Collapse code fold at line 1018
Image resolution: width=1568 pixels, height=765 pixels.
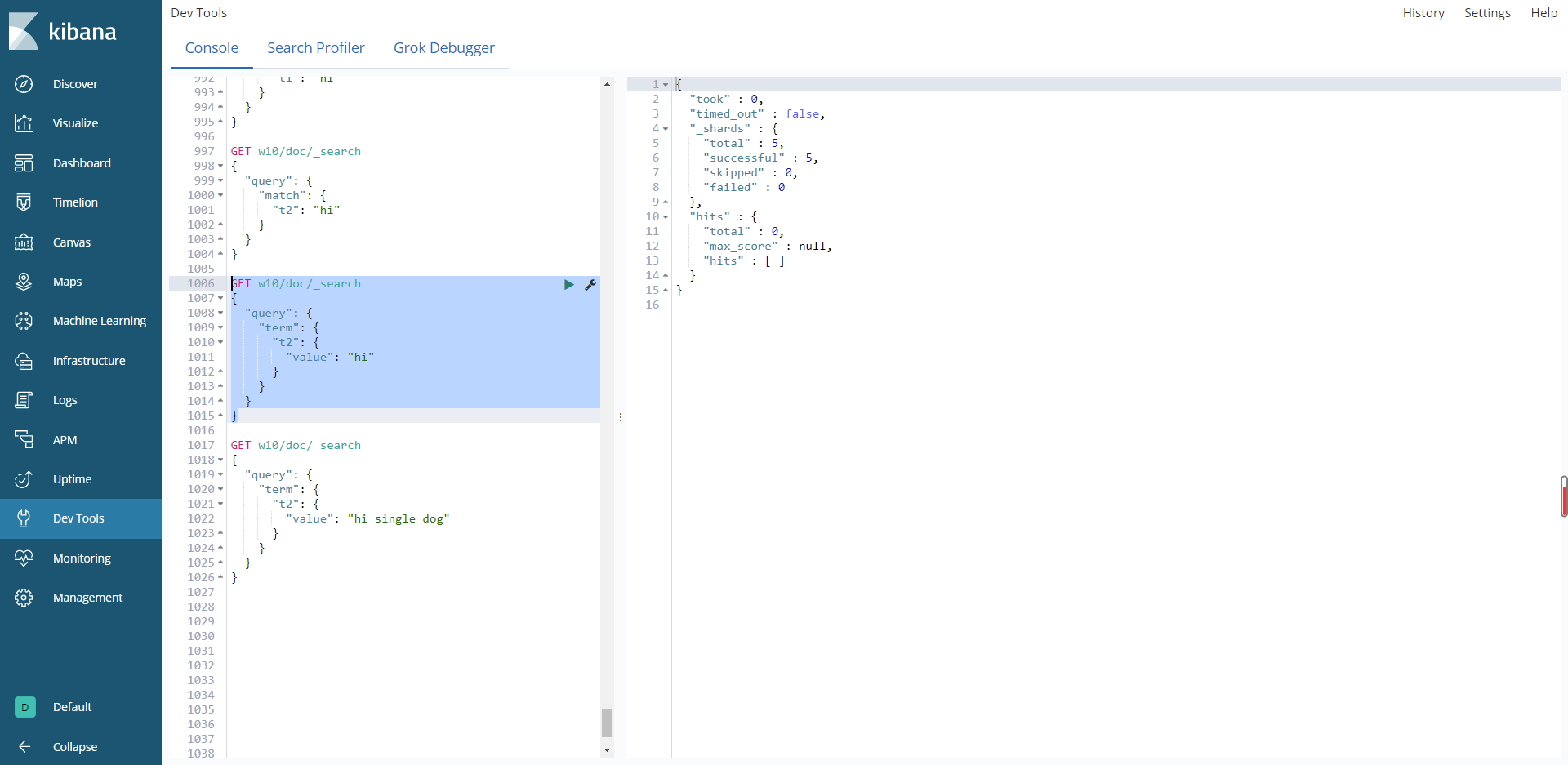(x=220, y=460)
